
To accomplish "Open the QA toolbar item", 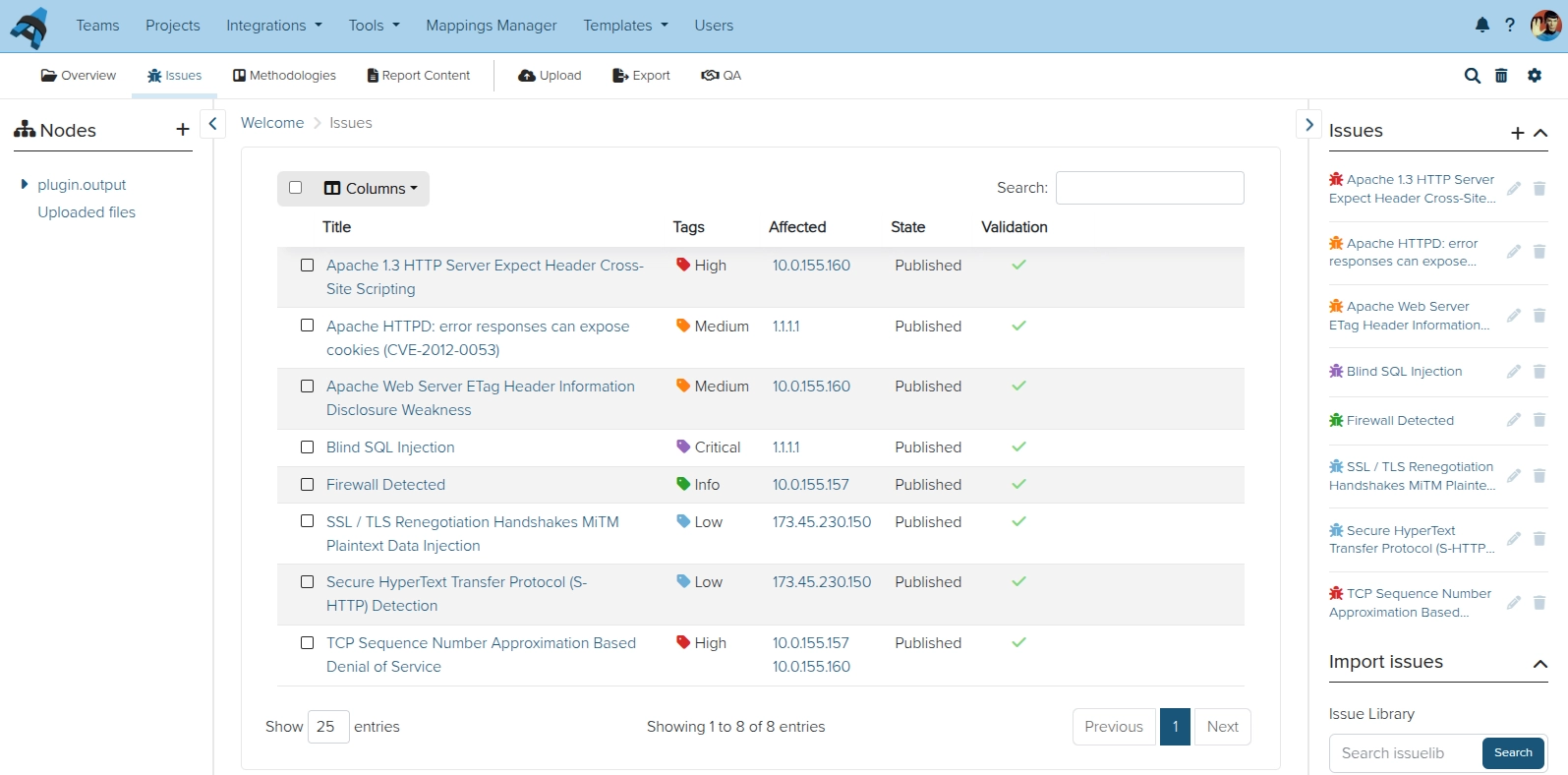I will 722,76.
